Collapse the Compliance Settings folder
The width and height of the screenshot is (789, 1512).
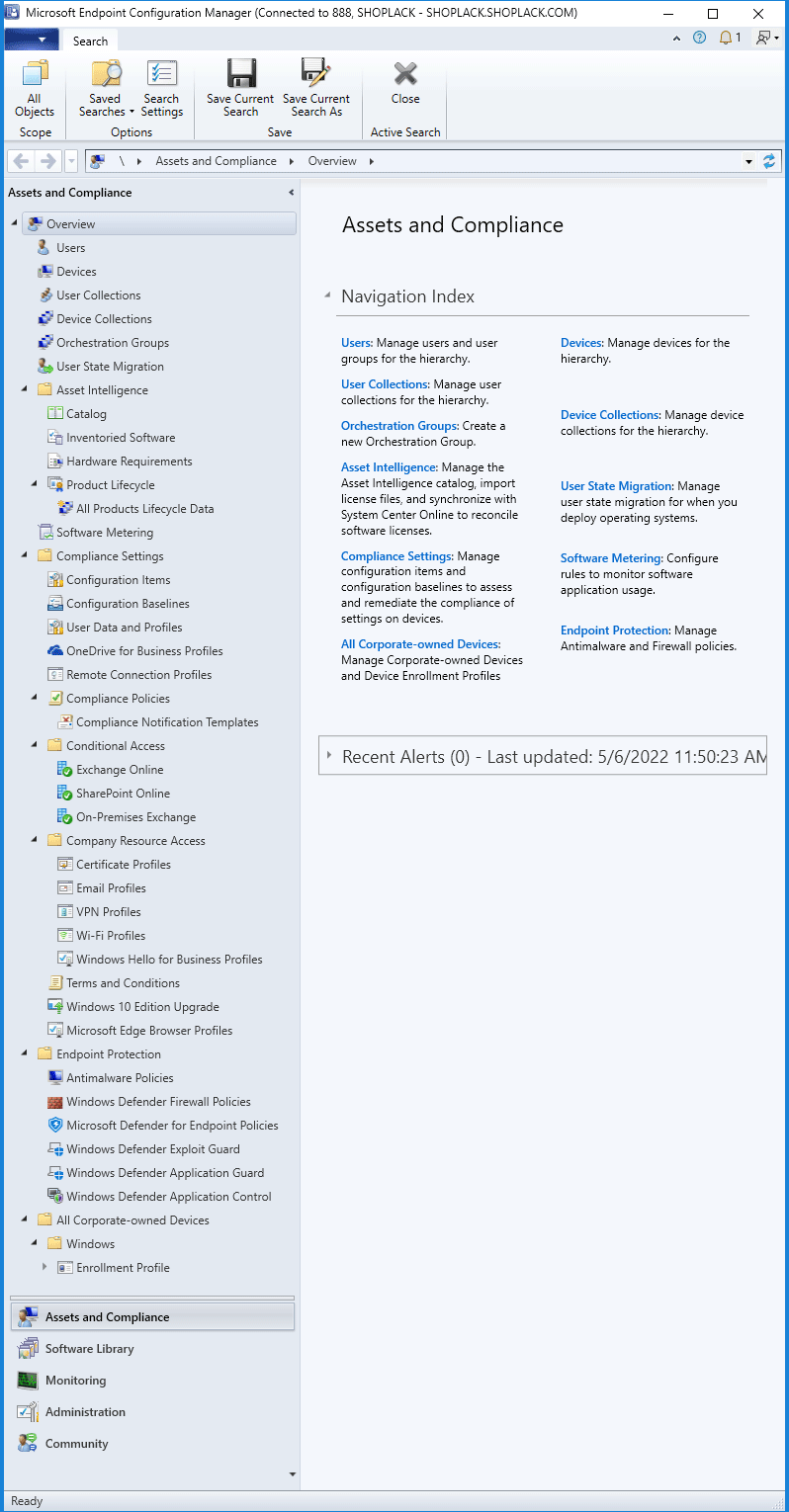tap(25, 556)
